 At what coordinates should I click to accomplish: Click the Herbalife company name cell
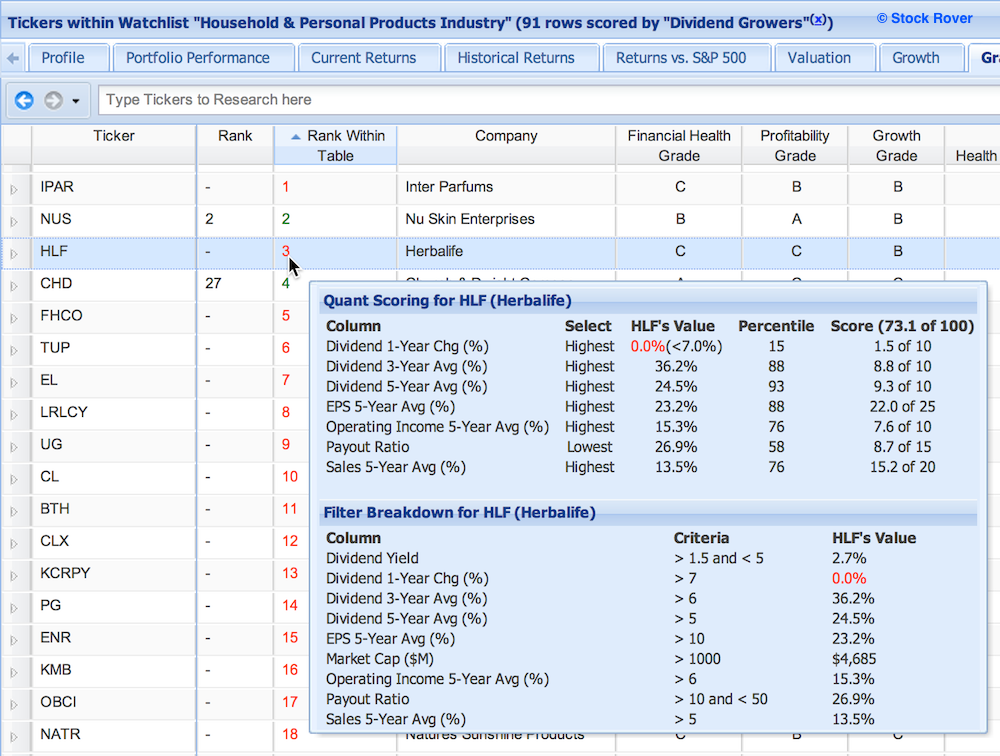point(506,251)
